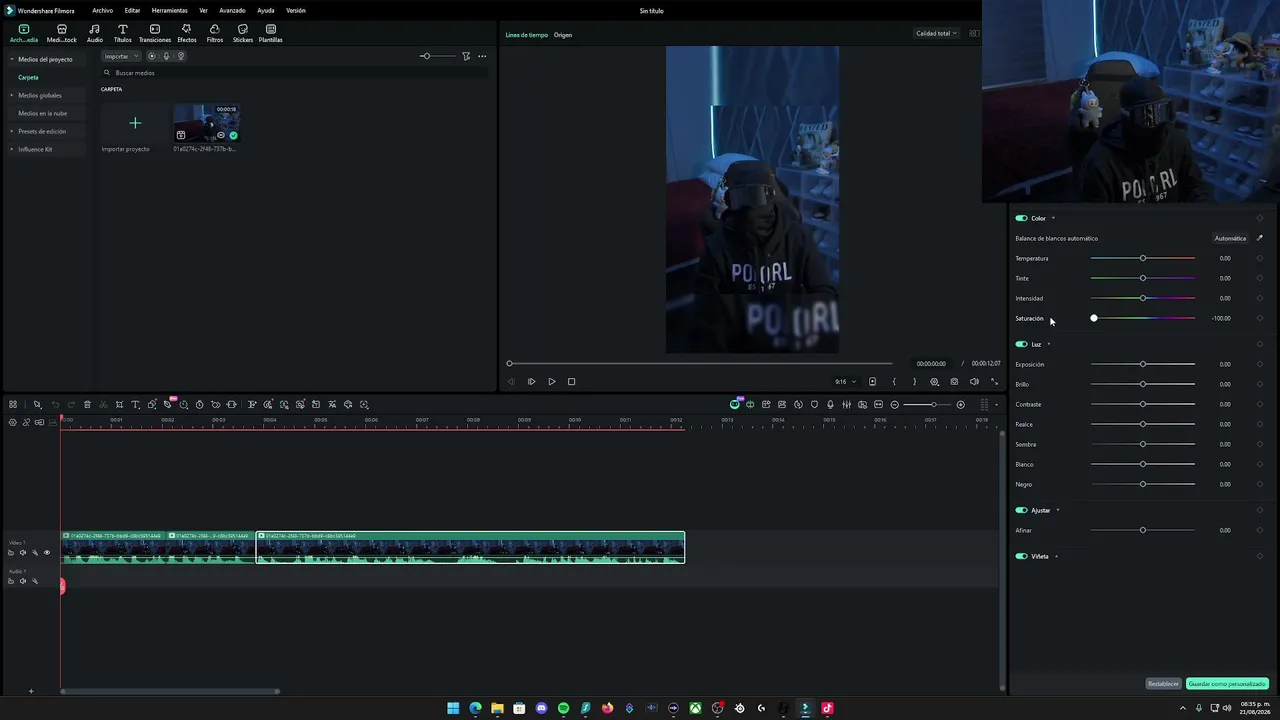The height and width of the screenshot is (720, 1280).
Task: Mute the Audio 1 track
Action: click(x=23, y=581)
